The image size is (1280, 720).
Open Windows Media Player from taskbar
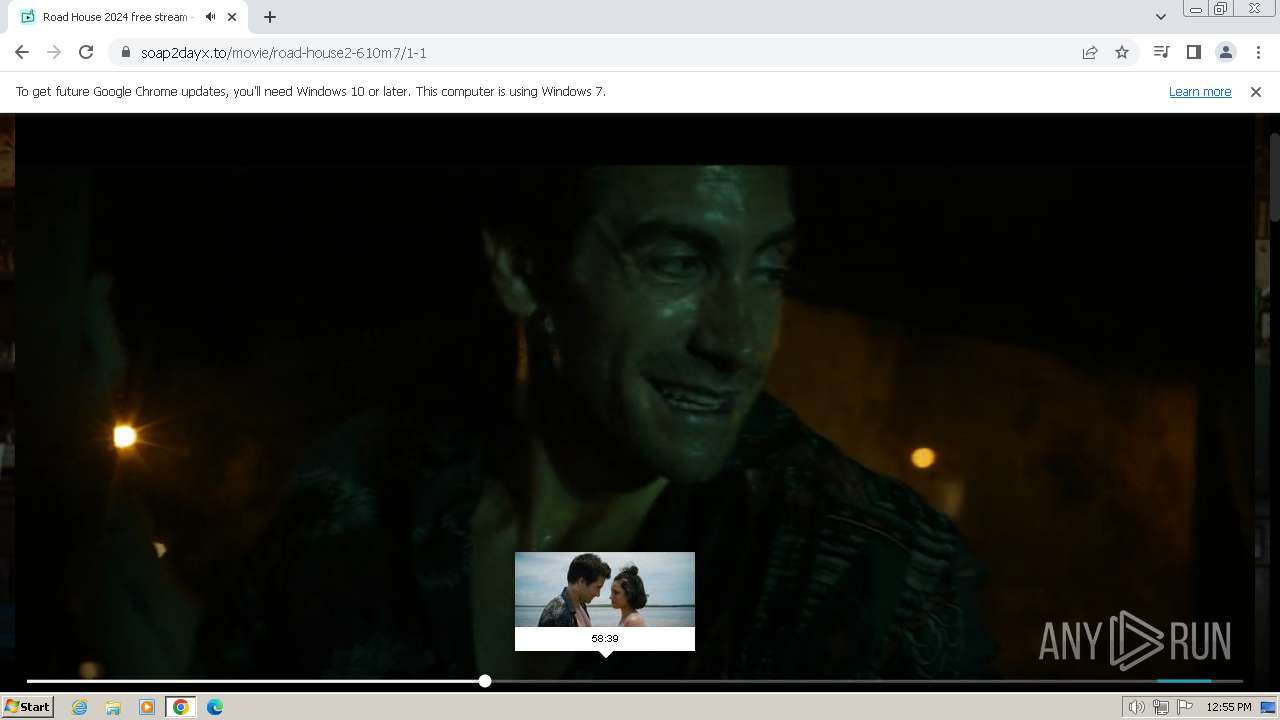[147, 707]
